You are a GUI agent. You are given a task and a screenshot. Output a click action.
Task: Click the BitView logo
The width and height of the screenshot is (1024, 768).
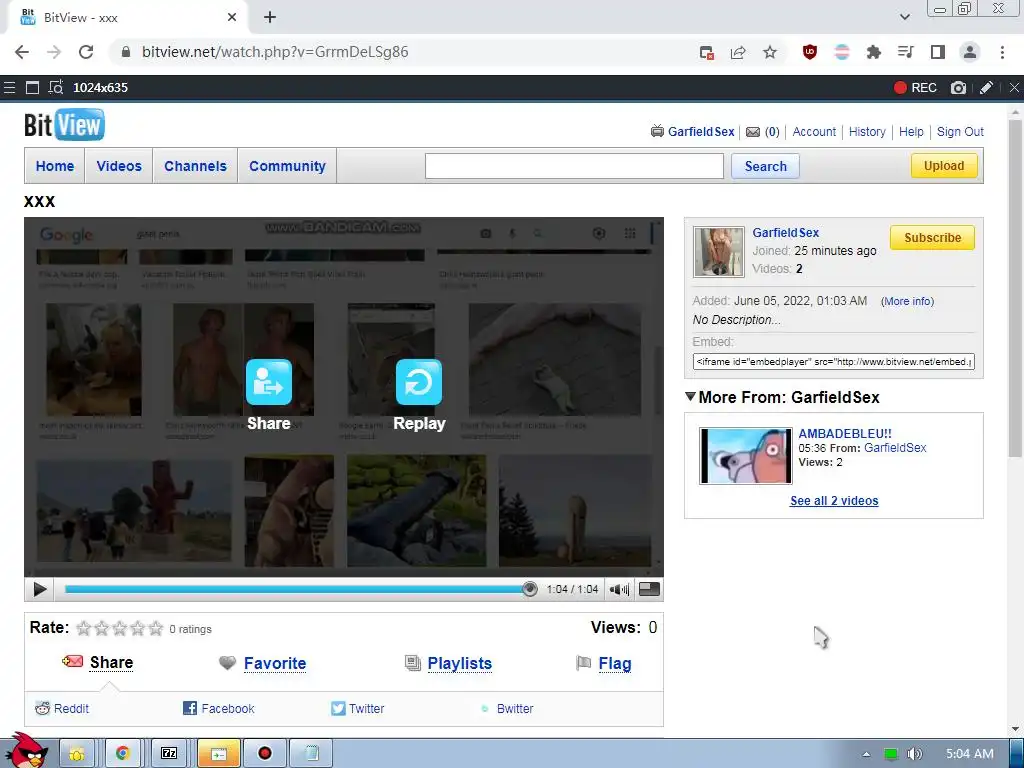click(64, 125)
